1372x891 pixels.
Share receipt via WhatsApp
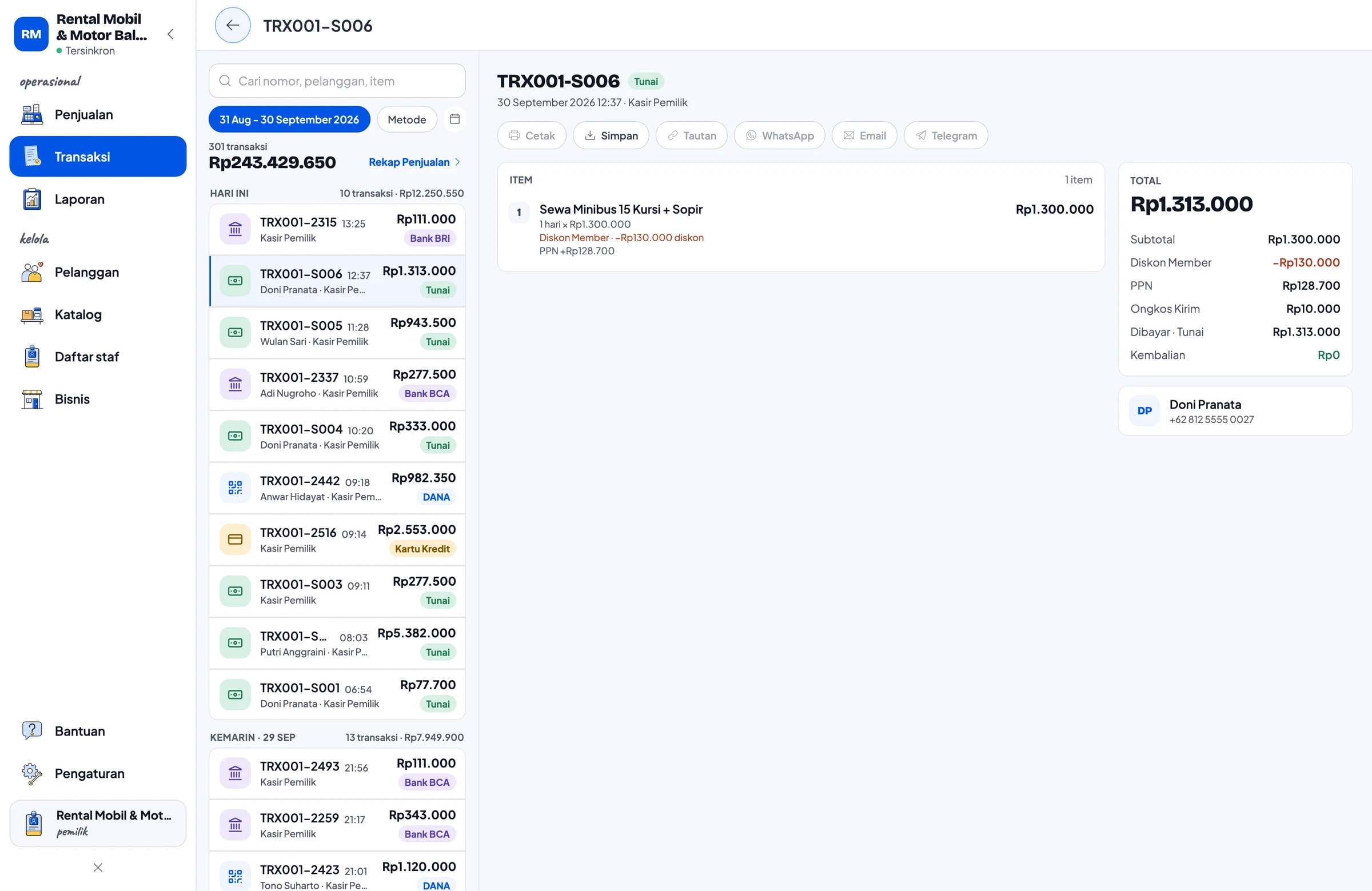click(x=779, y=135)
